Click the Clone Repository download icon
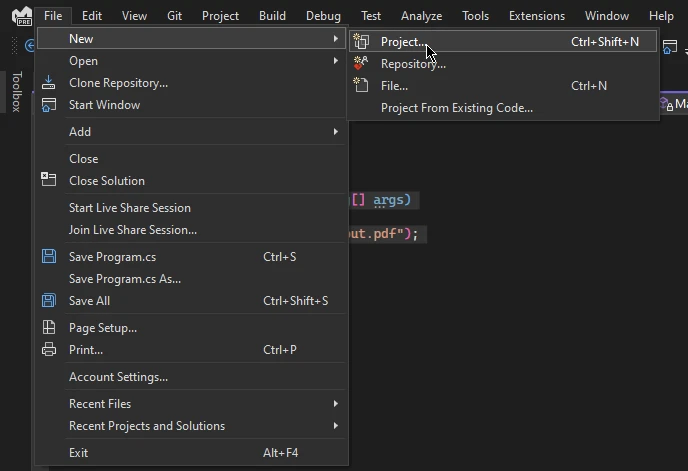 coord(48,83)
